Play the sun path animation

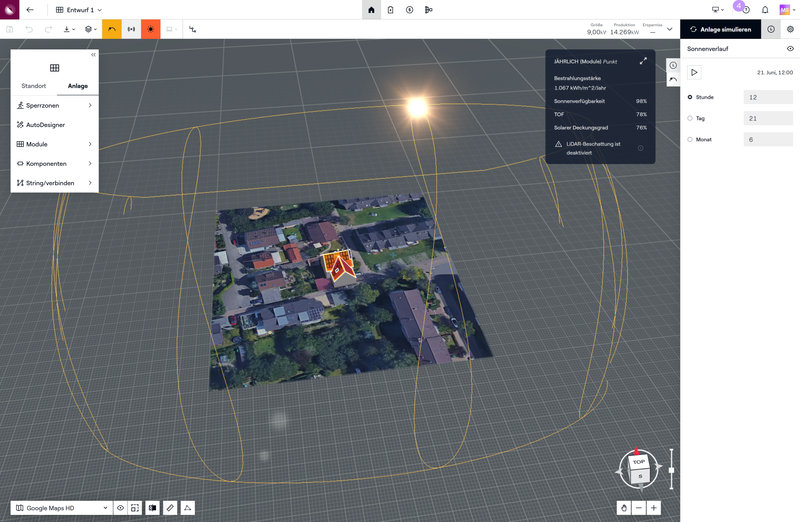(x=694, y=72)
